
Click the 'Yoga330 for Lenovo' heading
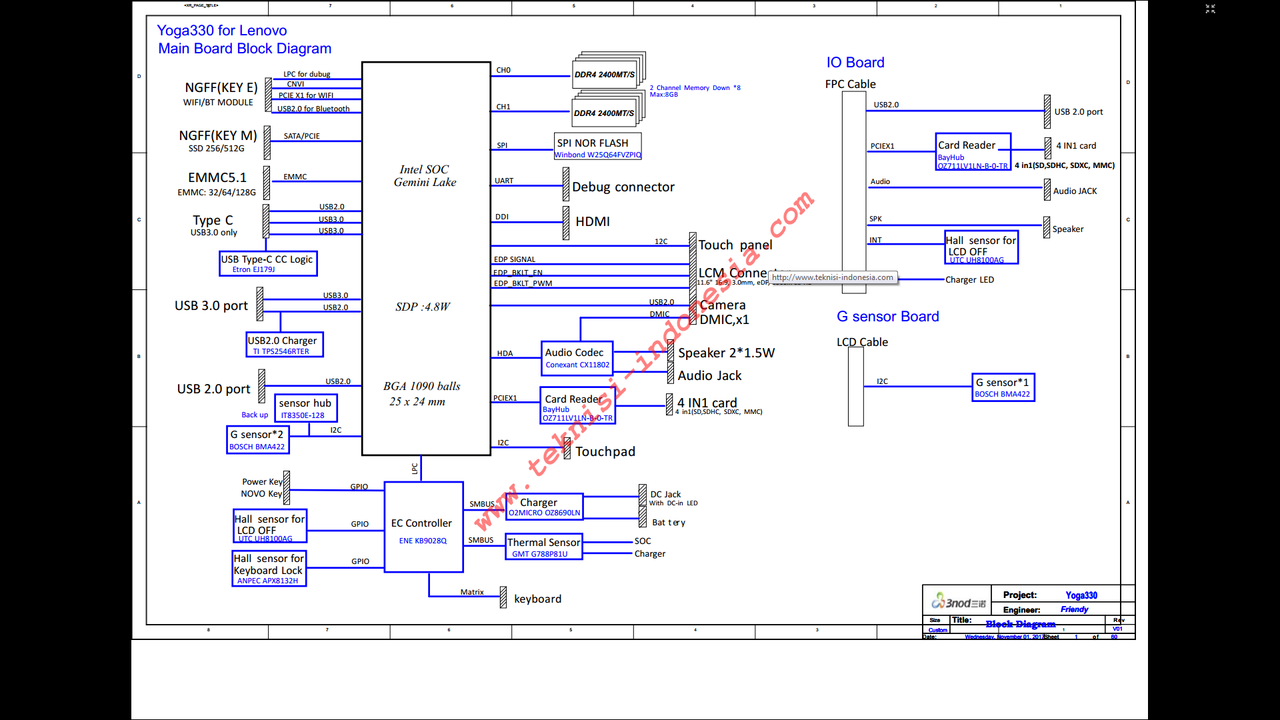[x=222, y=31]
